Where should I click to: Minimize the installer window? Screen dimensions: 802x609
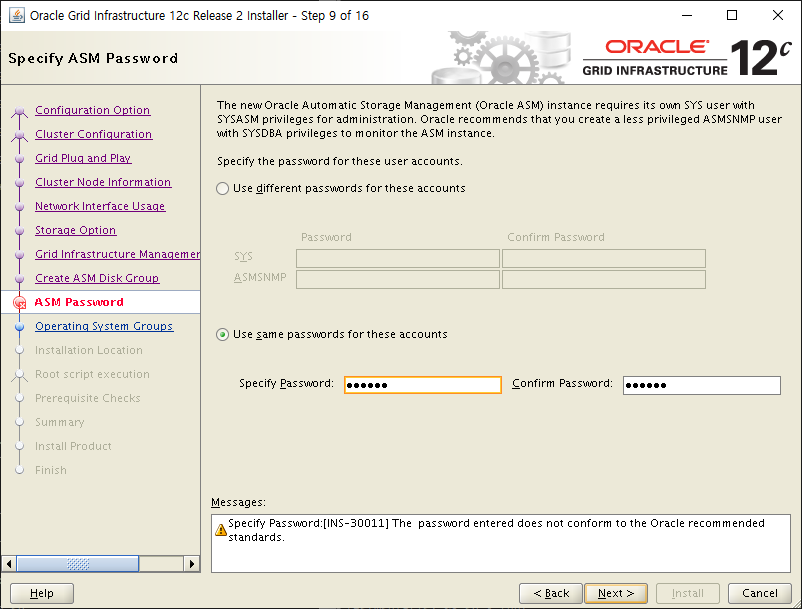tap(687, 15)
